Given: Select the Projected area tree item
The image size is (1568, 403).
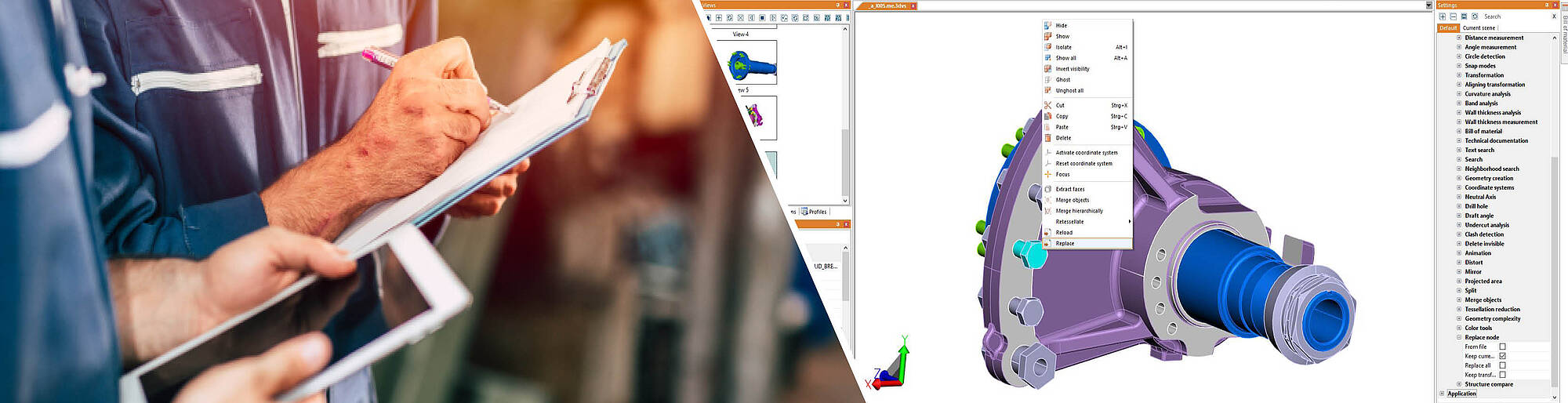Looking at the screenshot, I should (1483, 281).
